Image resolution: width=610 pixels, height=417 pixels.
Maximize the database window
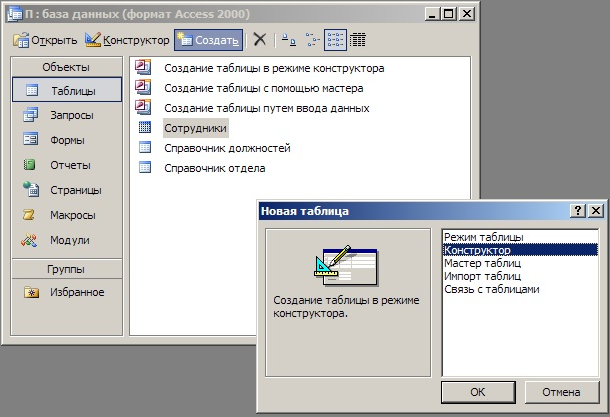[x=449, y=14]
